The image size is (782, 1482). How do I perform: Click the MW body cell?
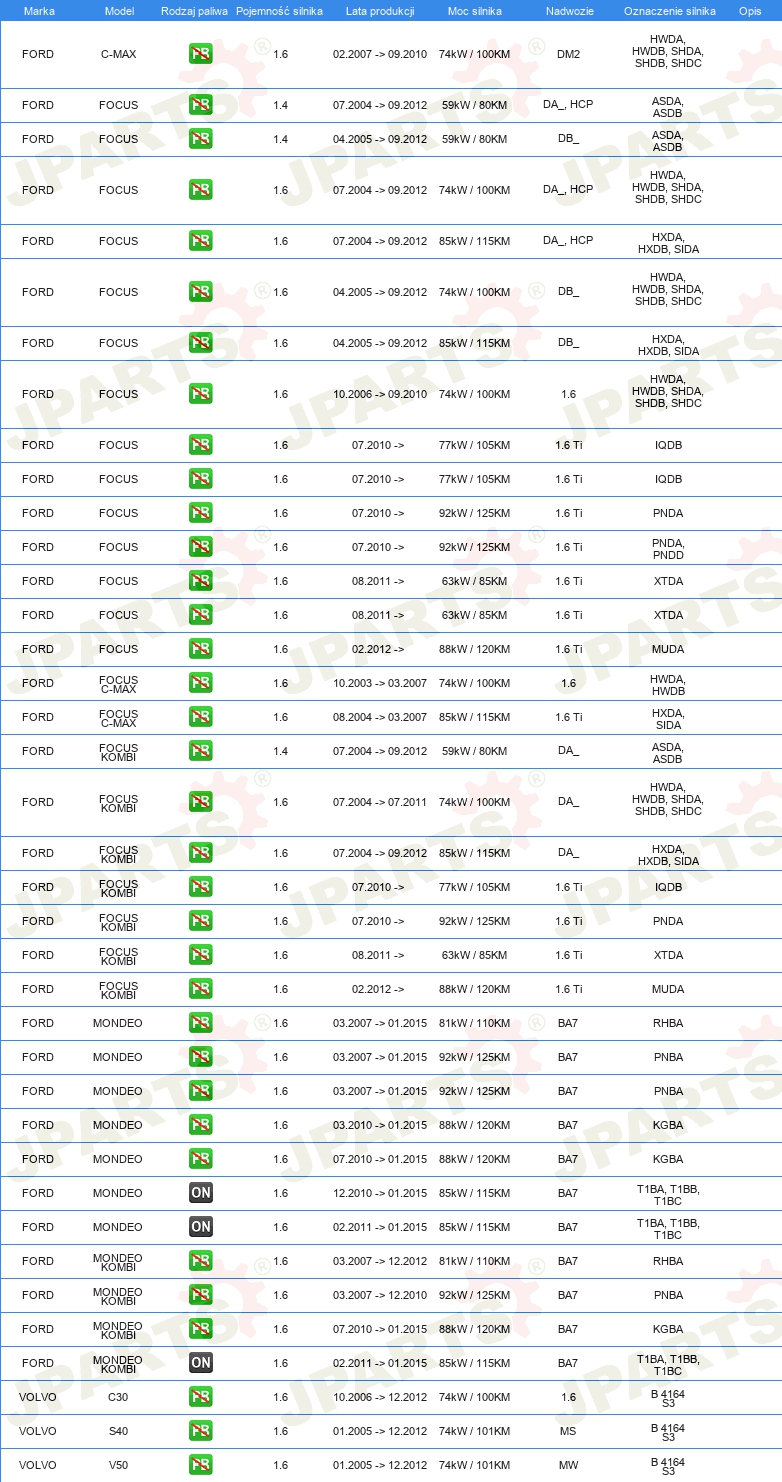[x=568, y=1465]
